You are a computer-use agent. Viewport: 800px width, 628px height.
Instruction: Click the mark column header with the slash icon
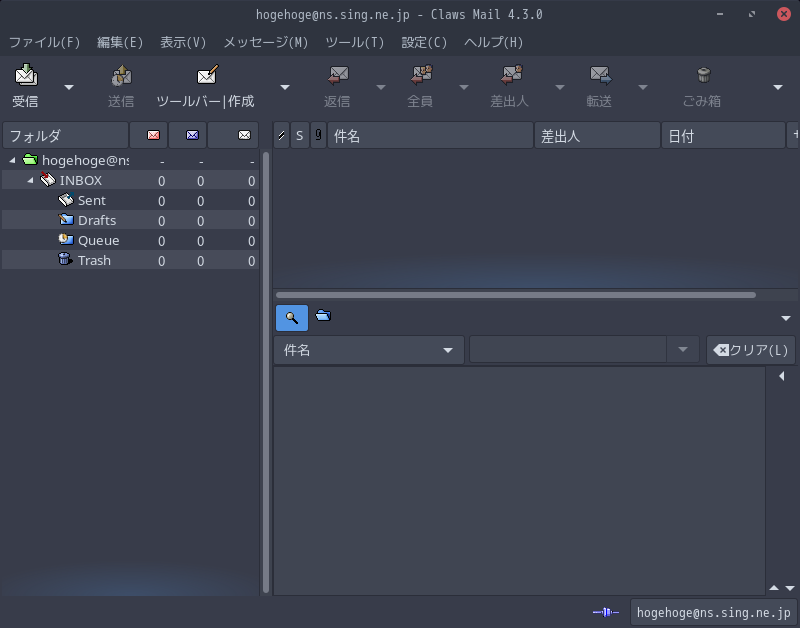coord(281,136)
